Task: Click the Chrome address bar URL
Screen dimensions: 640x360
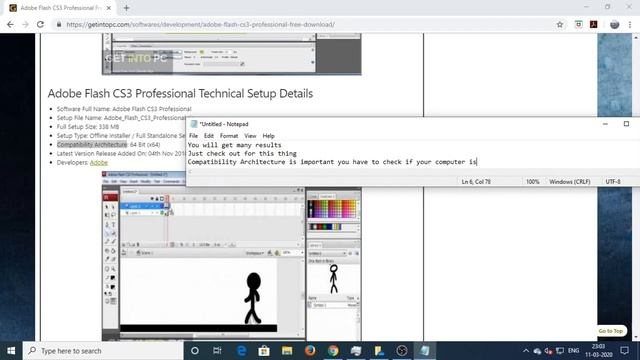Action: tap(200, 24)
